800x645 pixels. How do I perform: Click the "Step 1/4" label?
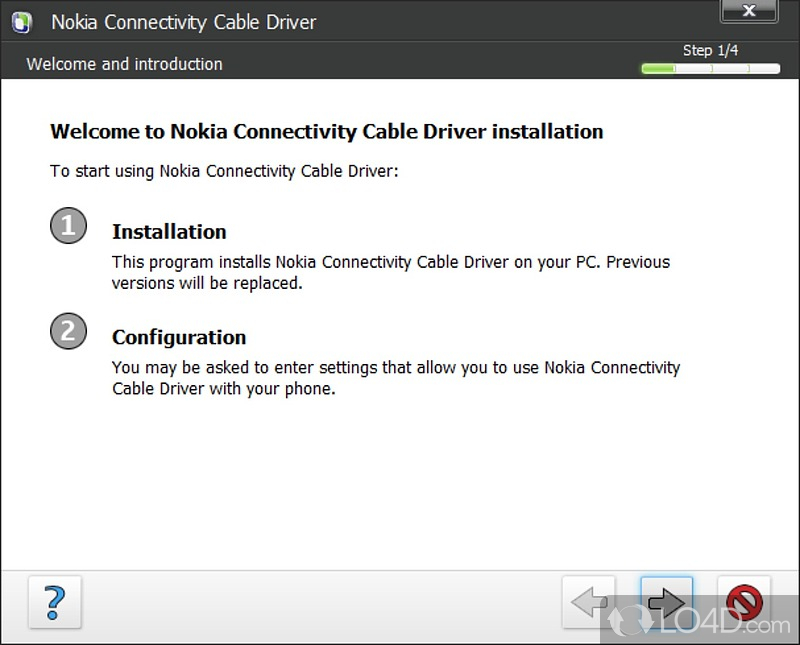click(711, 50)
